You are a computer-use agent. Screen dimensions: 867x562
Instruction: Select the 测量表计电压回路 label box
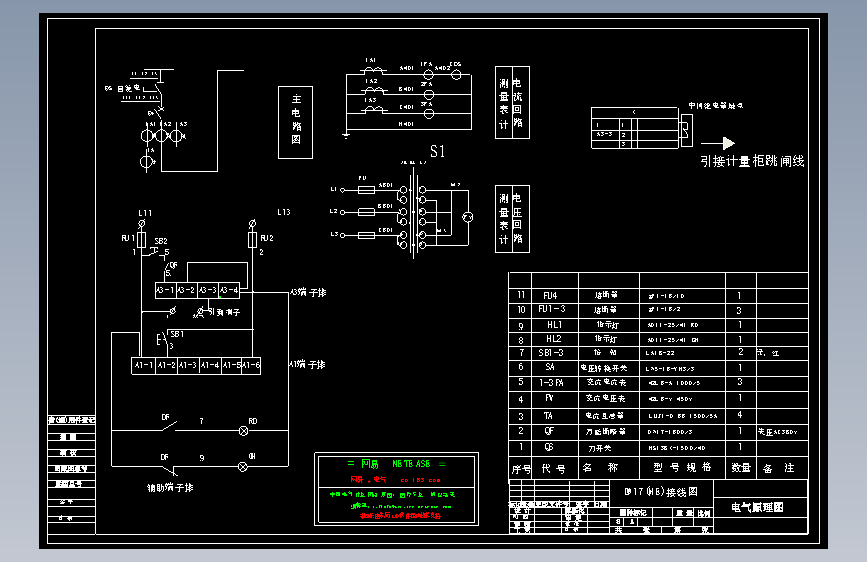pos(512,219)
